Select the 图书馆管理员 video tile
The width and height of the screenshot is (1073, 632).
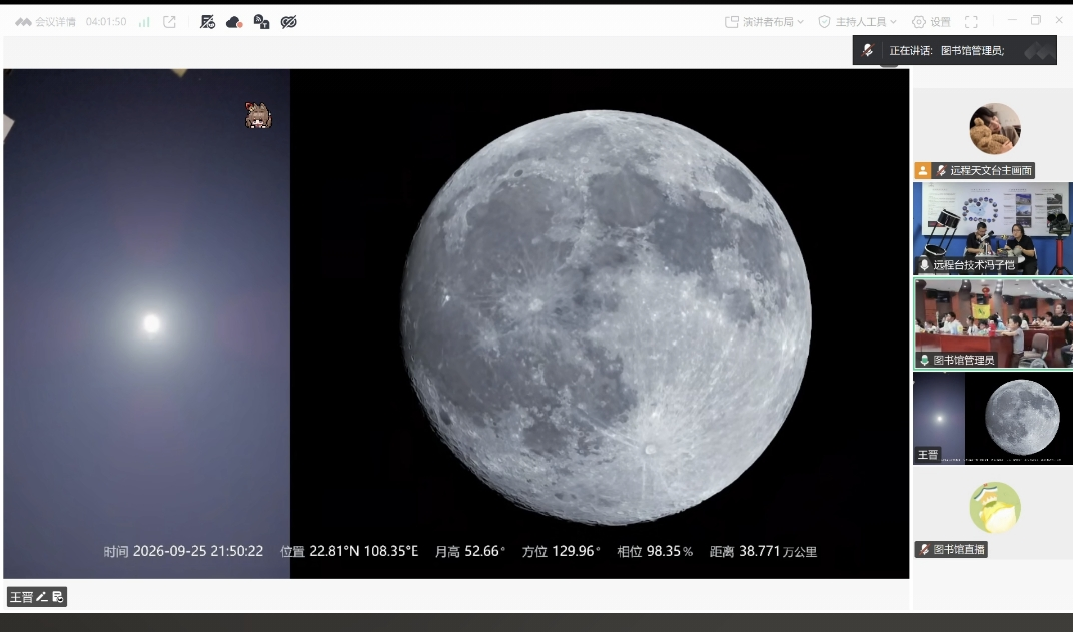[x=993, y=324]
